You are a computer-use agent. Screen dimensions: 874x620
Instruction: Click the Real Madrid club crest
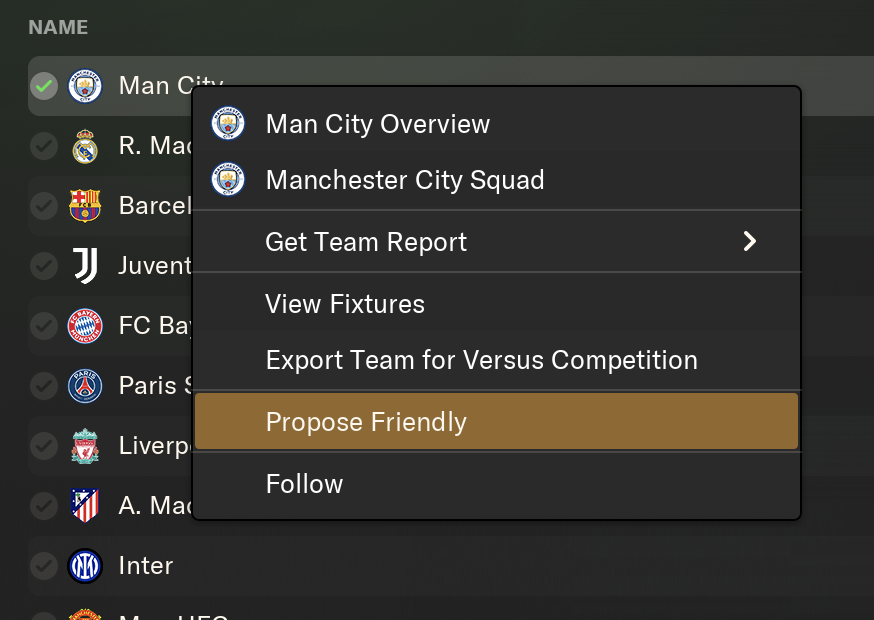coord(85,146)
